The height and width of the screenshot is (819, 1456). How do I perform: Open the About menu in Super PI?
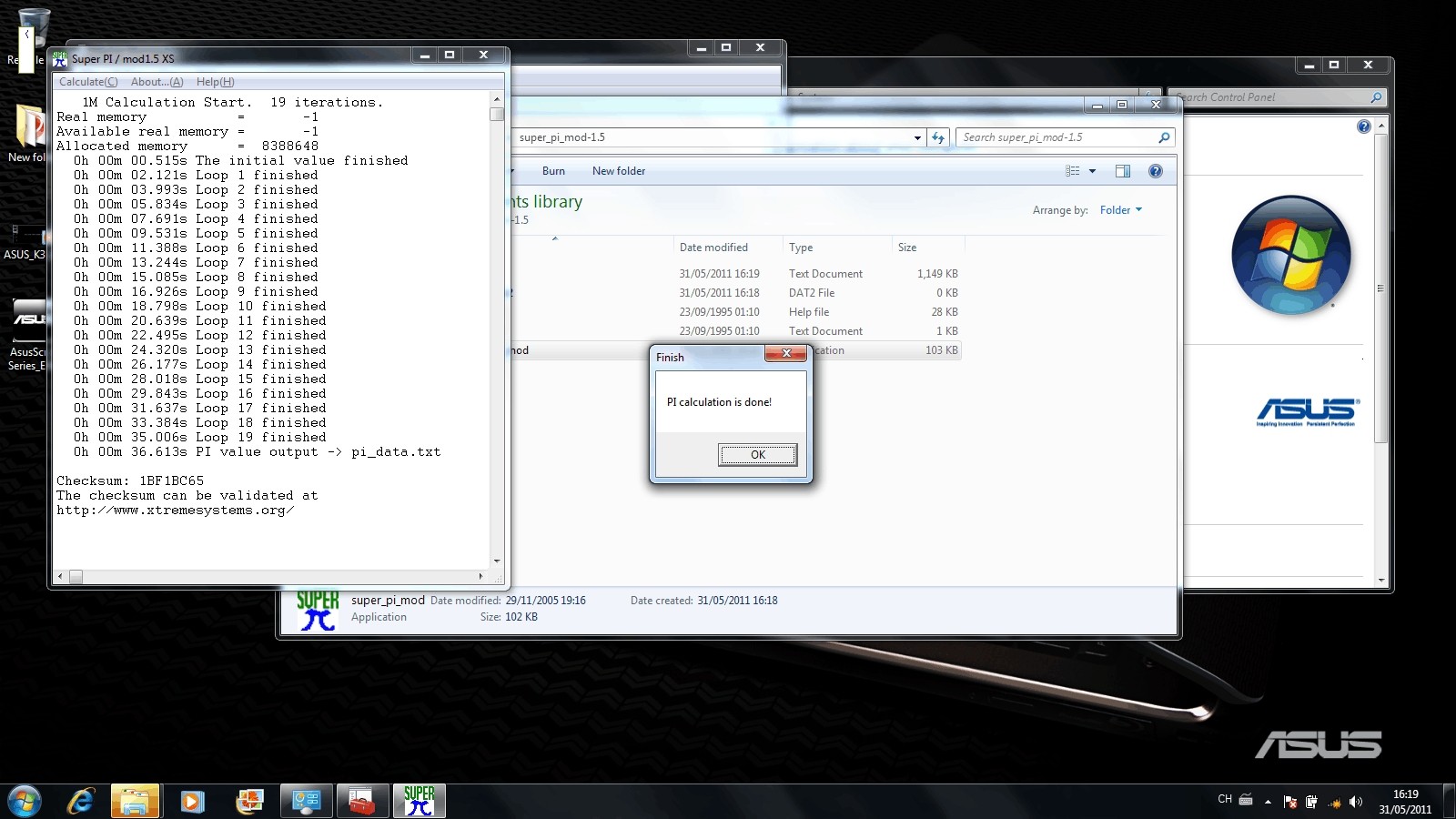coord(157,82)
